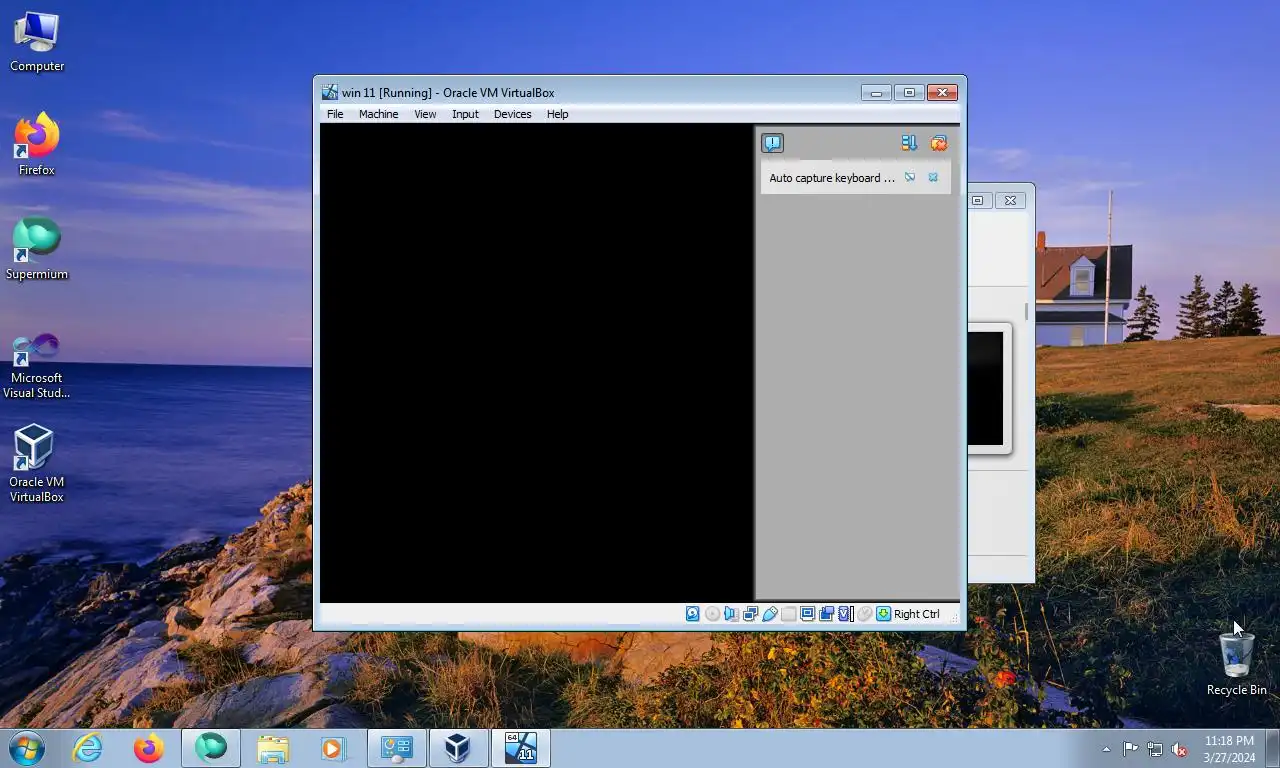The width and height of the screenshot is (1280, 768).
Task: Click the display status indicator icon
Action: coord(807,614)
